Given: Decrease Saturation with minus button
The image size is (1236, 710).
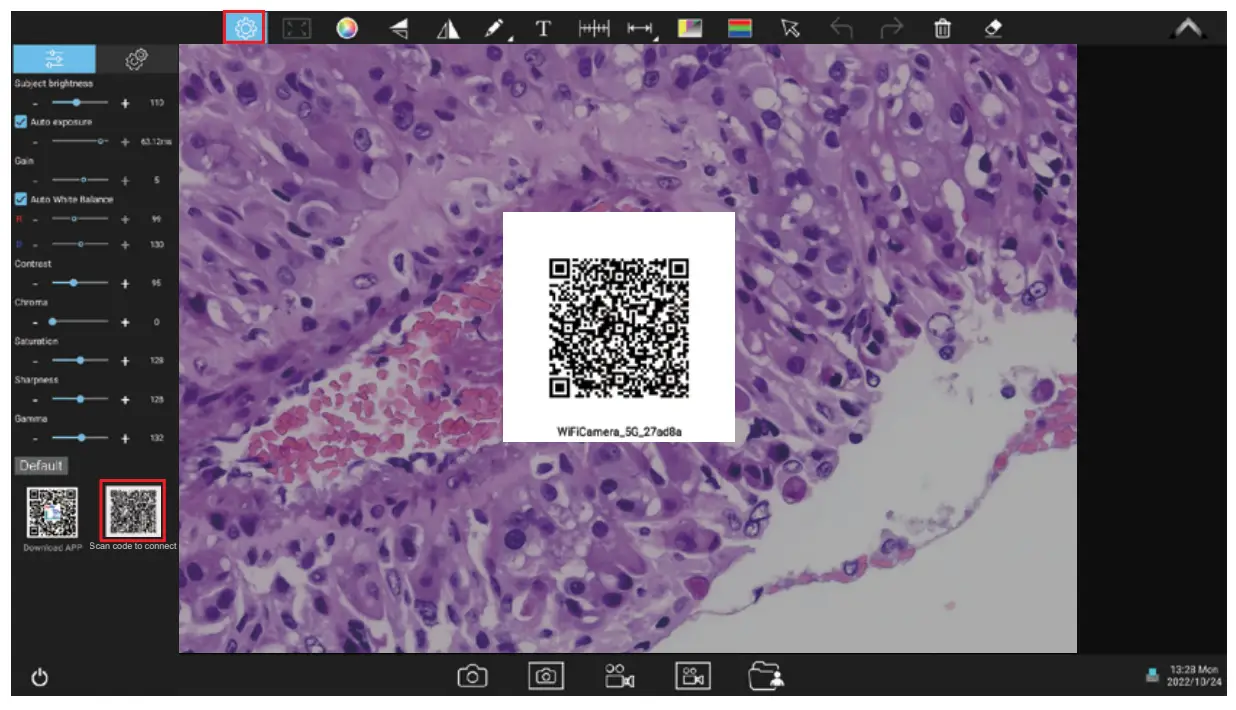Looking at the screenshot, I should (x=35, y=360).
